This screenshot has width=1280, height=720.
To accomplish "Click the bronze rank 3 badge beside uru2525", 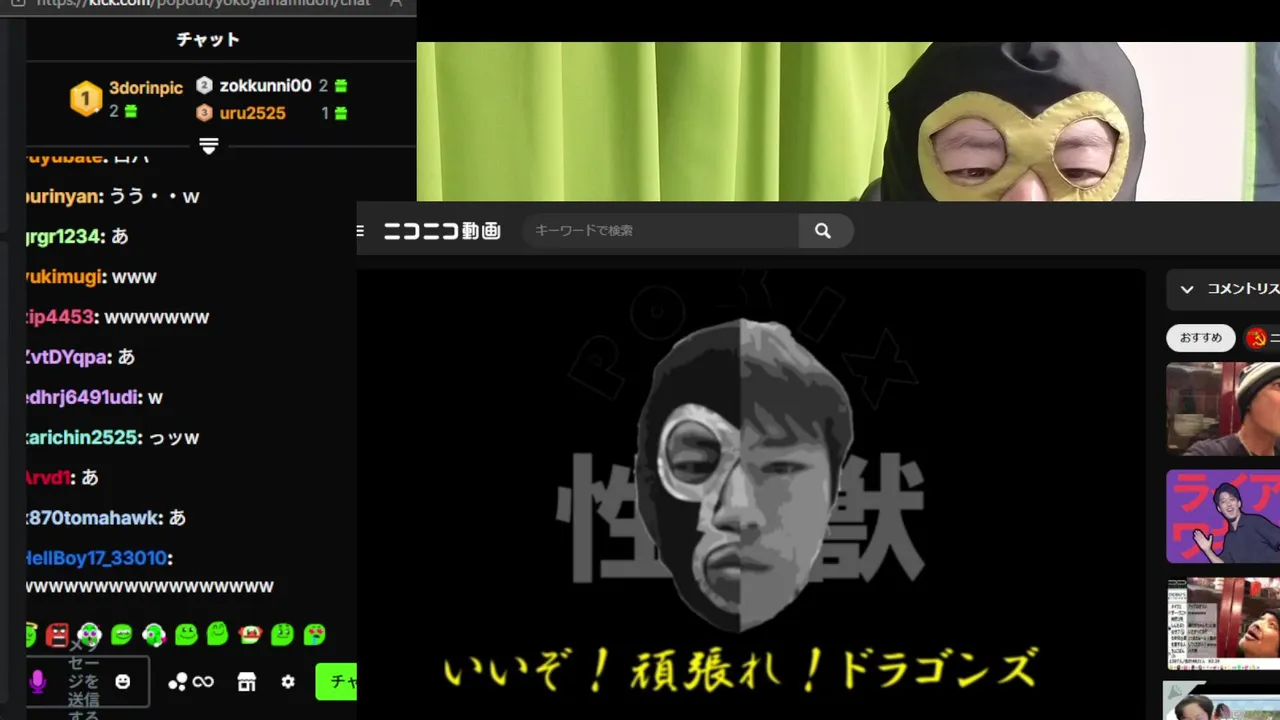I will pyautogui.click(x=205, y=113).
